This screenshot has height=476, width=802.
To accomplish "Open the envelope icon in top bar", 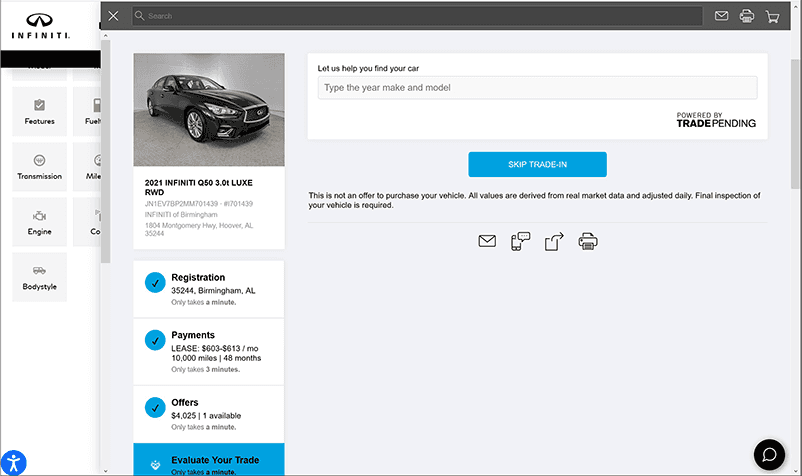I will coord(721,16).
